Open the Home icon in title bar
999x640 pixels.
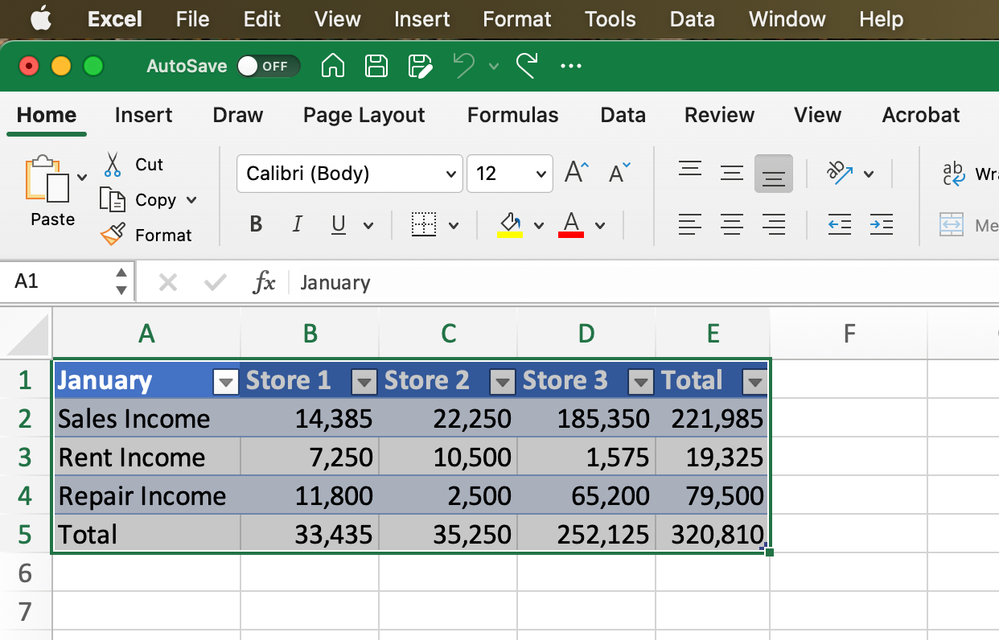333,66
